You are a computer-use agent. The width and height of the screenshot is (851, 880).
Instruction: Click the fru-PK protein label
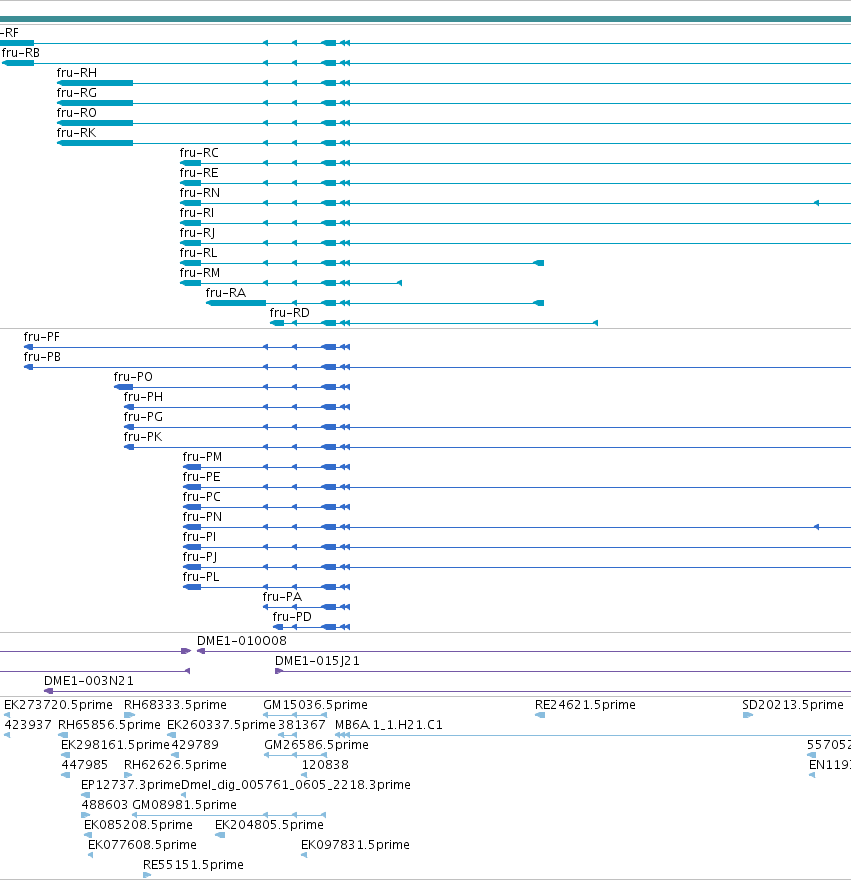pyautogui.click(x=143, y=437)
